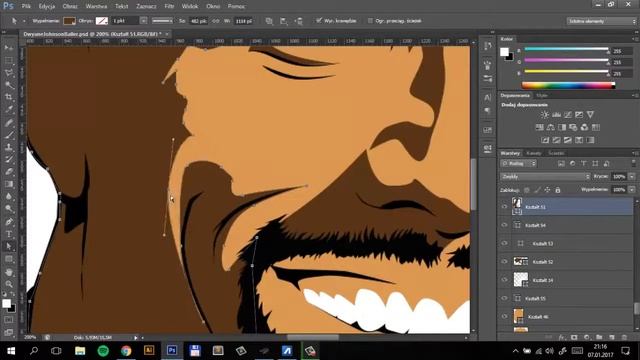
Task: Open the Wypełnienie fill slider arrow
Action: tap(631, 190)
